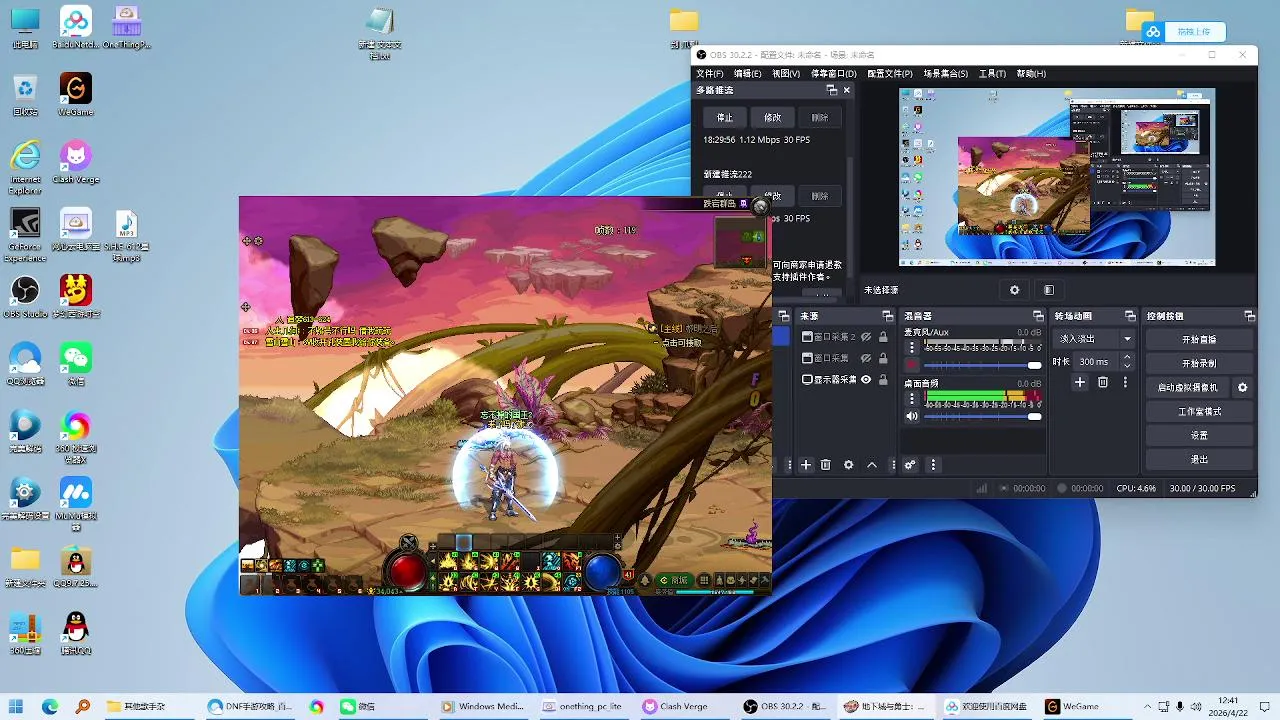This screenshot has height=720, width=1280.
Task: Show hidden 窗口采集 source
Action: click(866, 358)
